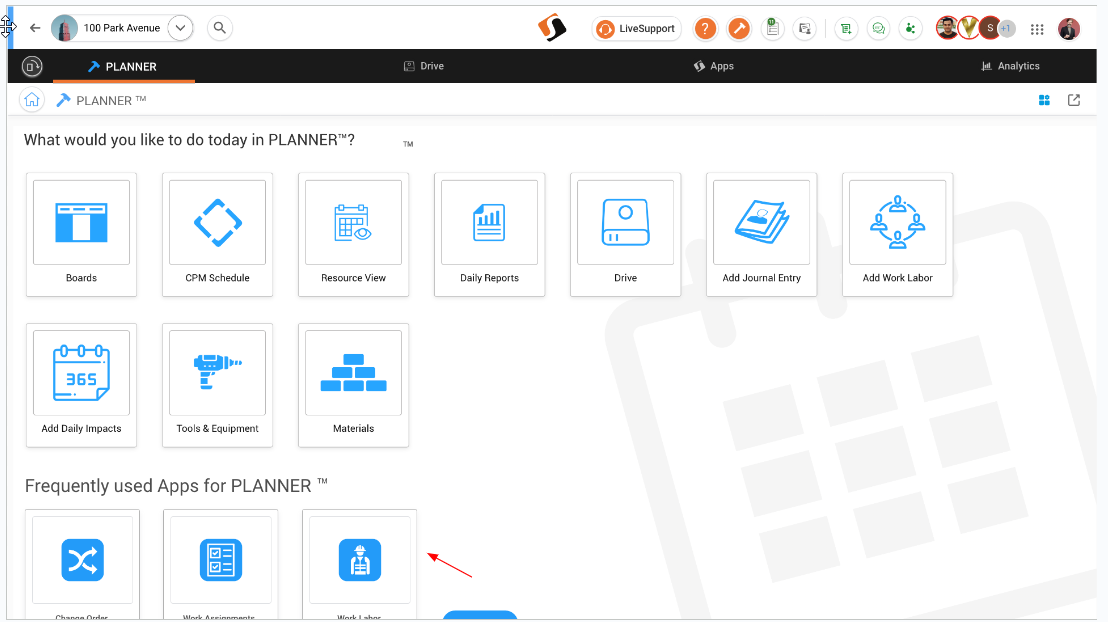Open the user profile avatar
Image resolution: width=1108 pixels, height=622 pixels.
[x=1069, y=29]
